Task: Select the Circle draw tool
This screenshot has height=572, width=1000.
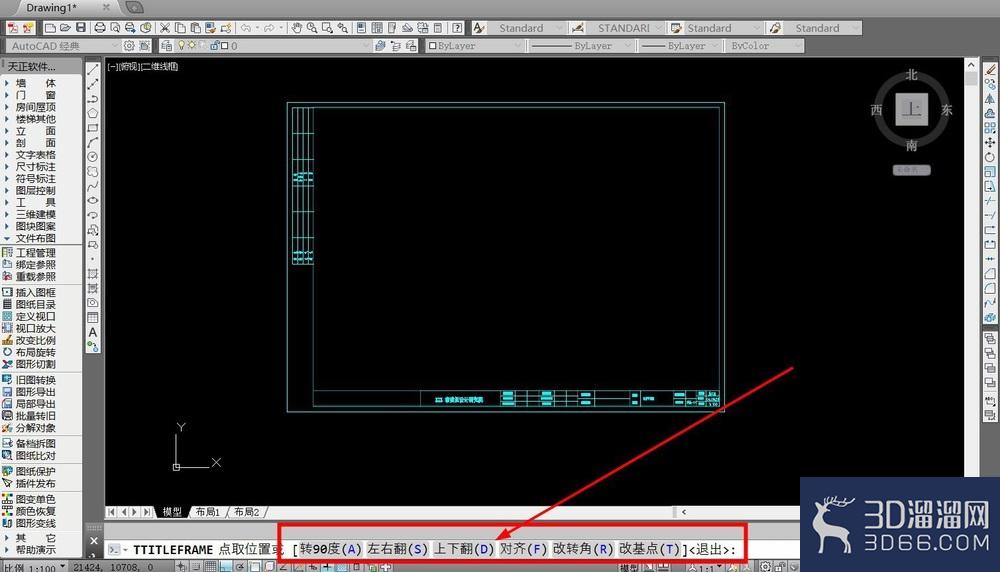Action: (93, 157)
